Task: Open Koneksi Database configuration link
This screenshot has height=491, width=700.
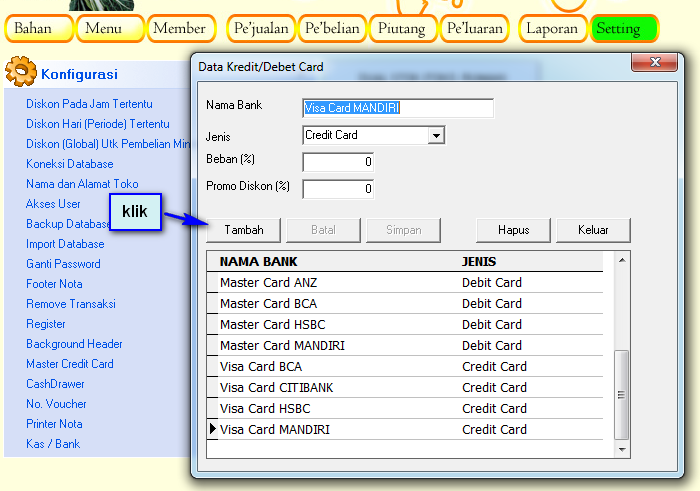Action: (x=70, y=164)
